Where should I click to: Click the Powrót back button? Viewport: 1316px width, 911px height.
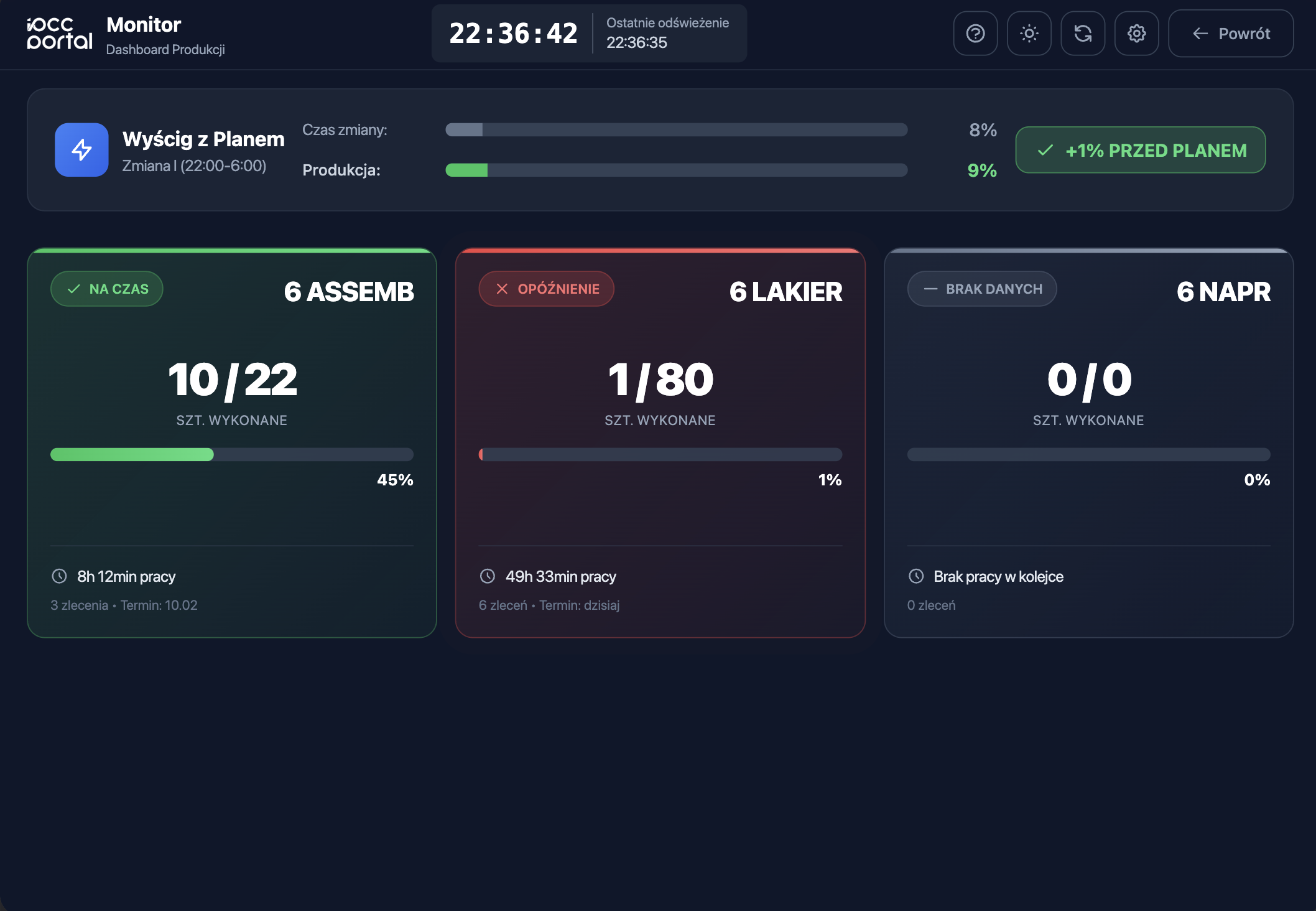(1231, 34)
